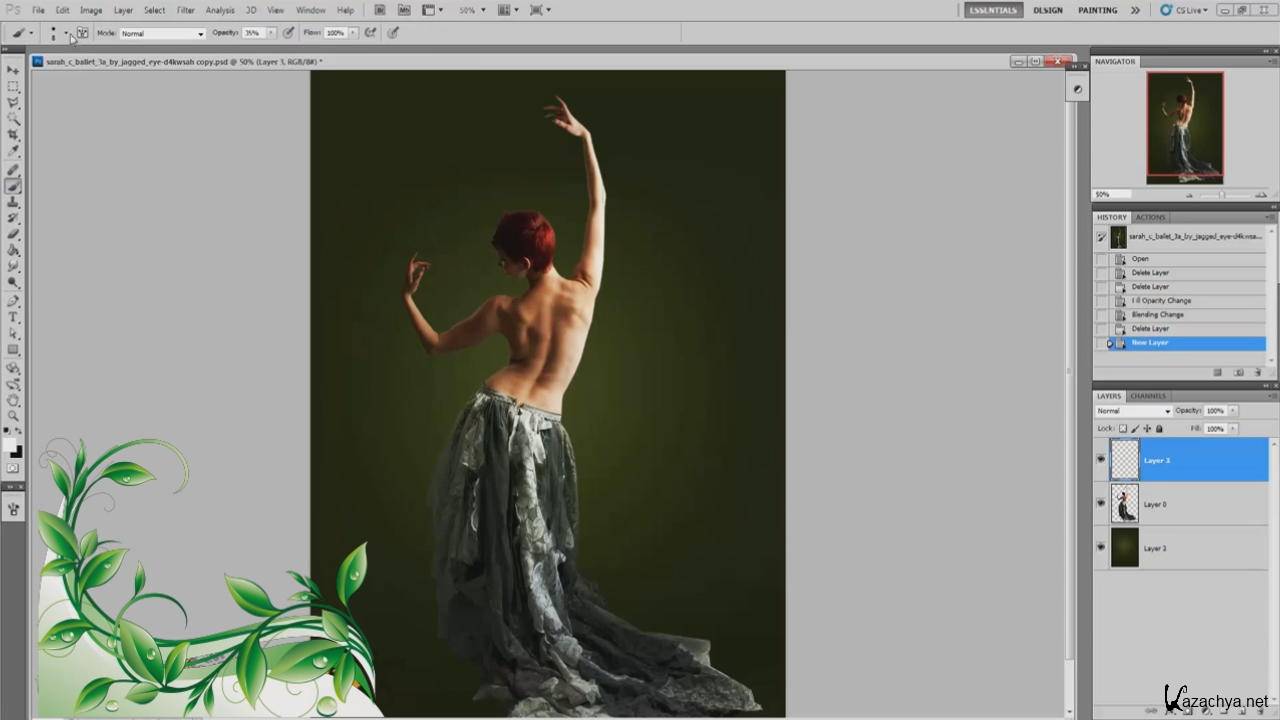1280x720 pixels.
Task: Select the Horizontal Type tool
Action: 13,317
